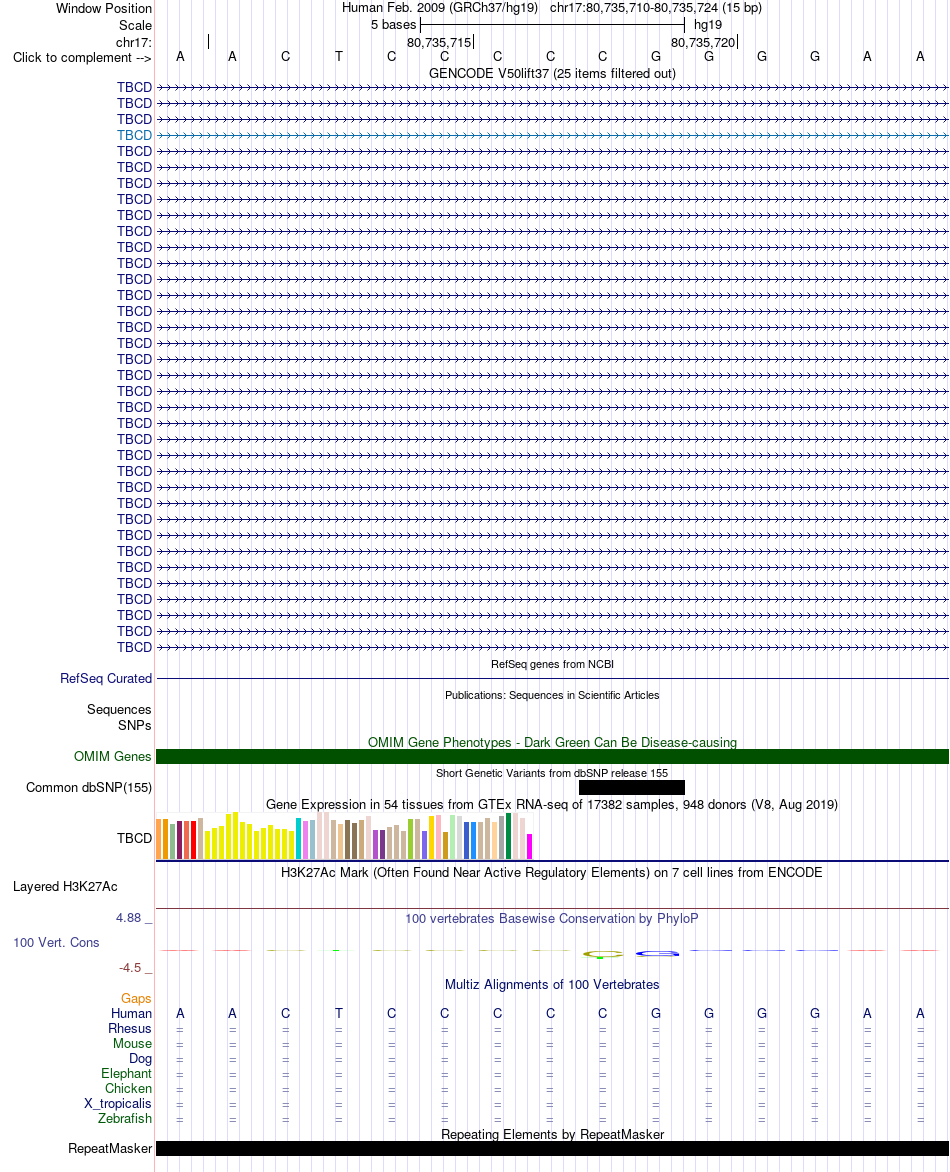This screenshot has height=1172, width=950.
Task: Click the Elephant species label
Action: tap(126, 1073)
